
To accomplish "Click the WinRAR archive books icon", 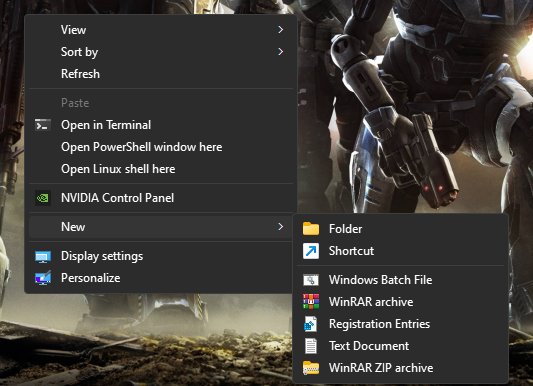I will pyautogui.click(x=311, y=302).
